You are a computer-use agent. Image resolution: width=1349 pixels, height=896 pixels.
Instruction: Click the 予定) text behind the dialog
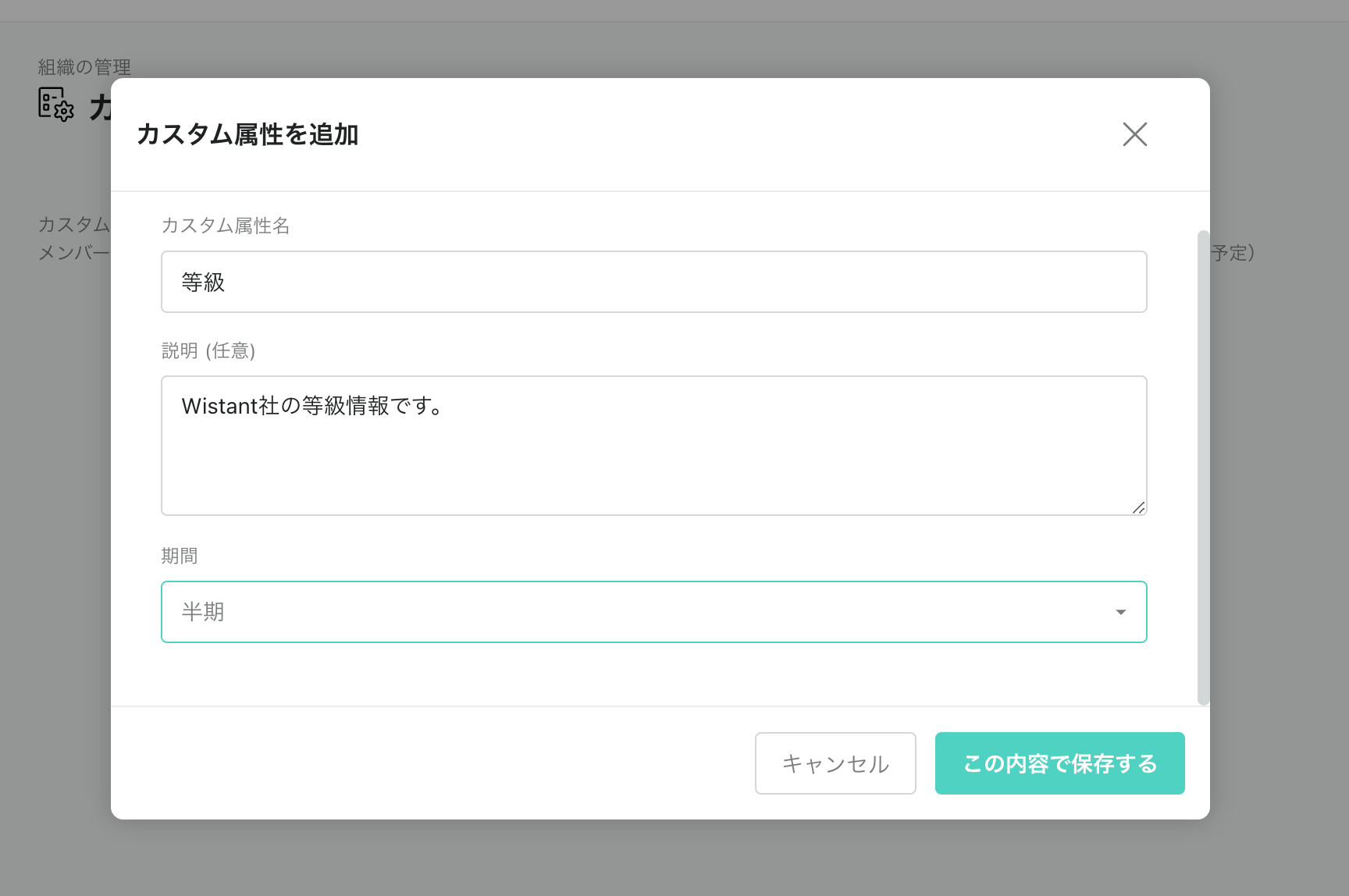click(1233, 253)
